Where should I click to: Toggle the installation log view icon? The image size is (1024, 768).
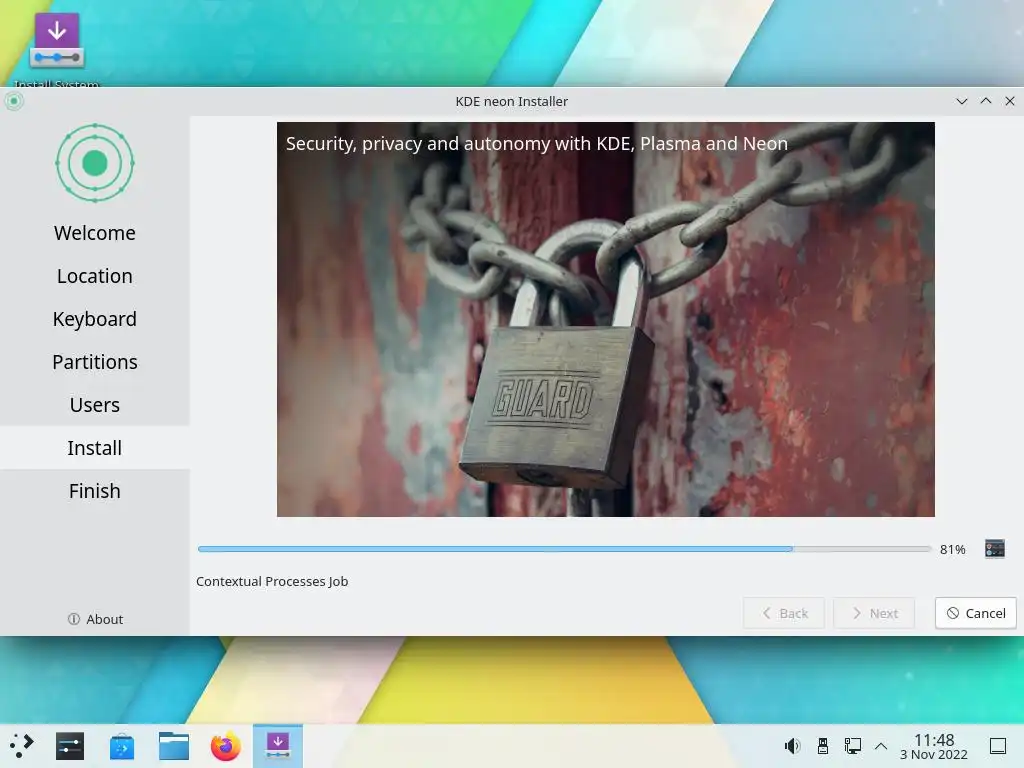[x=995, y=549]
